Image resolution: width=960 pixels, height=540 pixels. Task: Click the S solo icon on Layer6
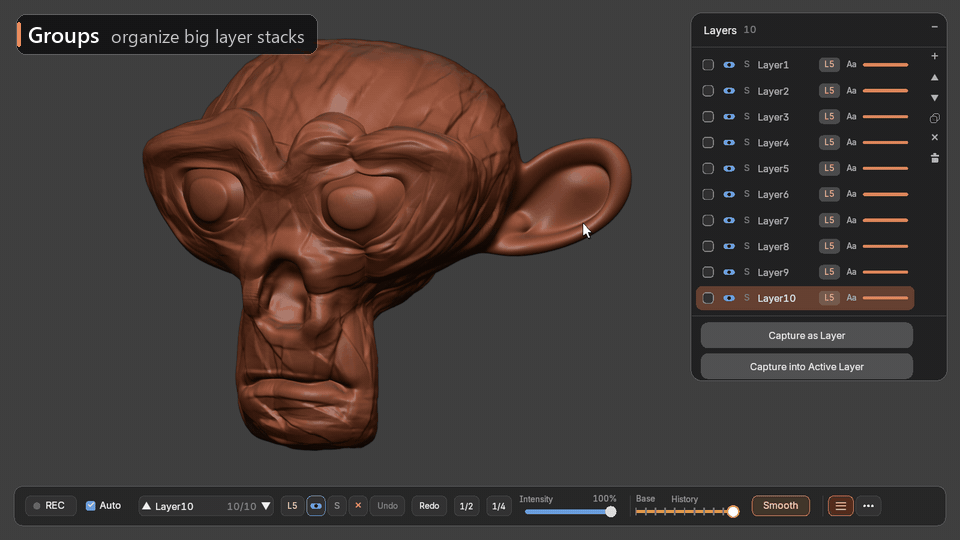point(746,194)
